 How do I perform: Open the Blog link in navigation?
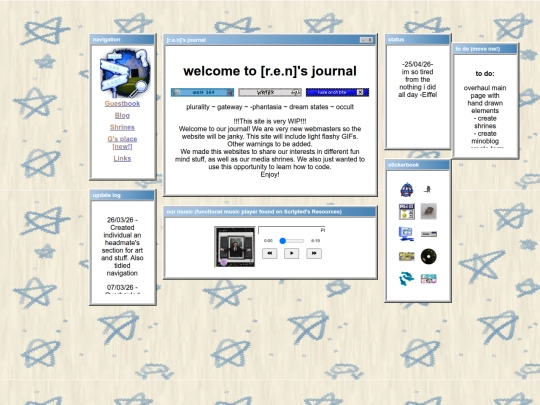click(x=122, y=115)
